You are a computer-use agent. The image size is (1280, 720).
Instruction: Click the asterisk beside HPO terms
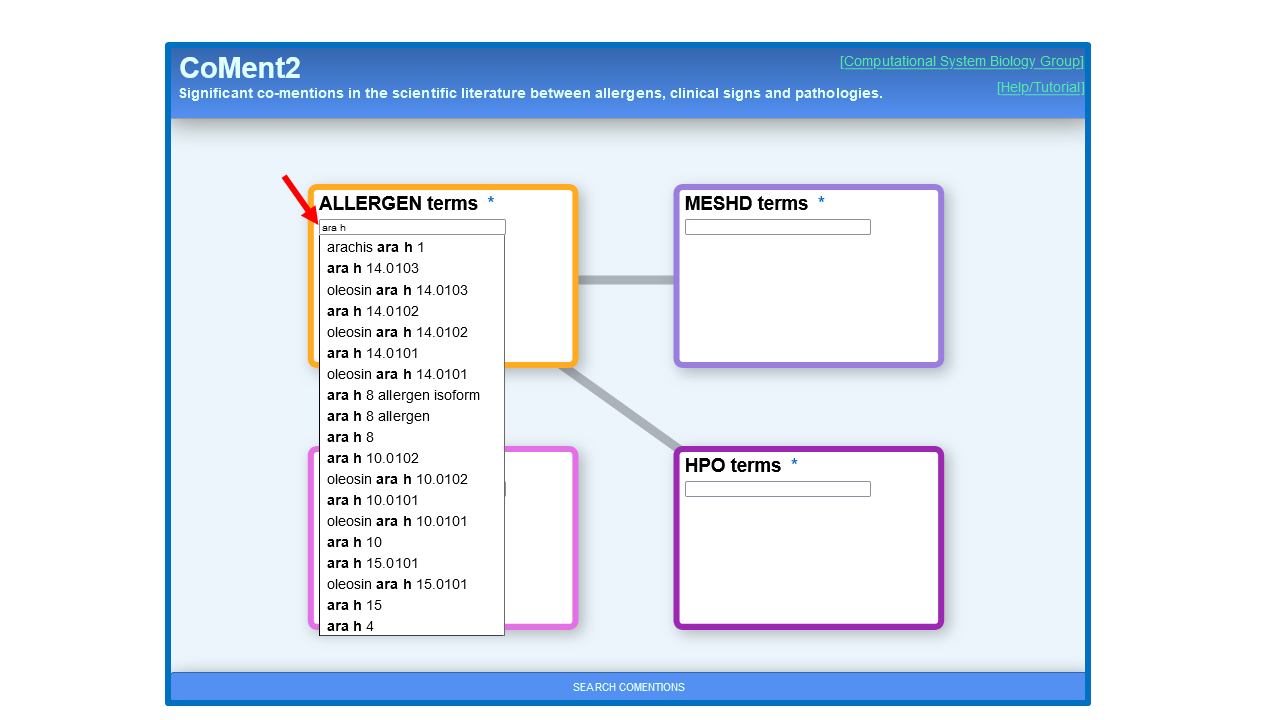click(795, 464)
